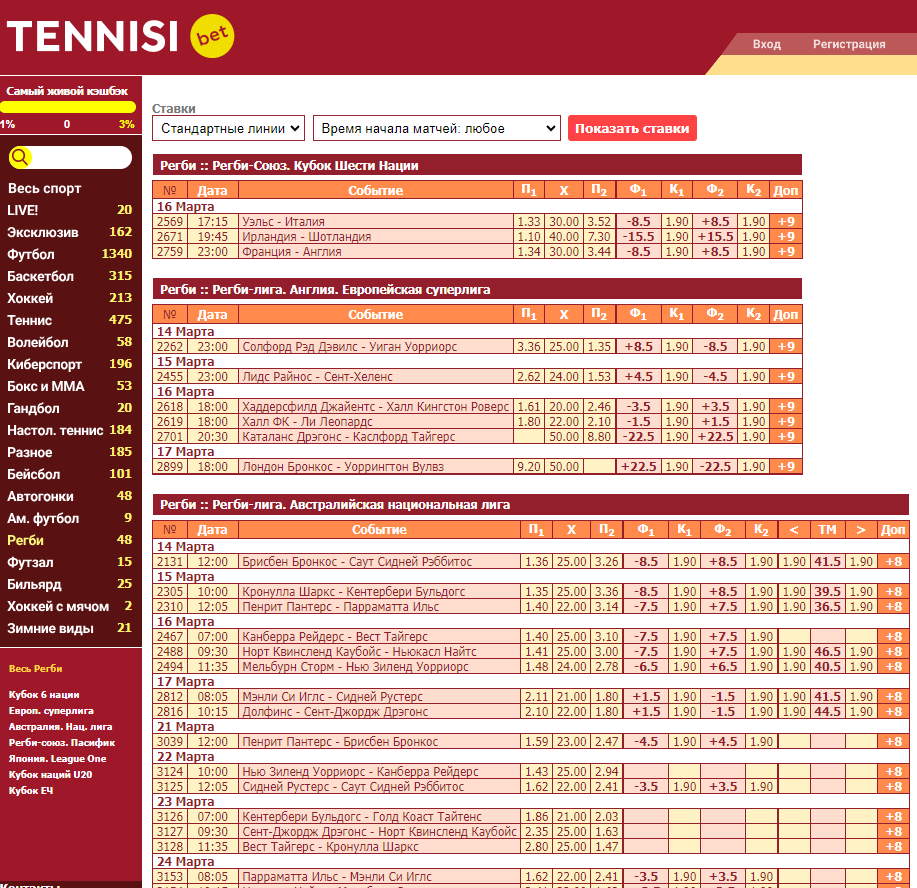Focus the sidebar search input field
Screen dimensions: 917x888
(x=70, y=157)
